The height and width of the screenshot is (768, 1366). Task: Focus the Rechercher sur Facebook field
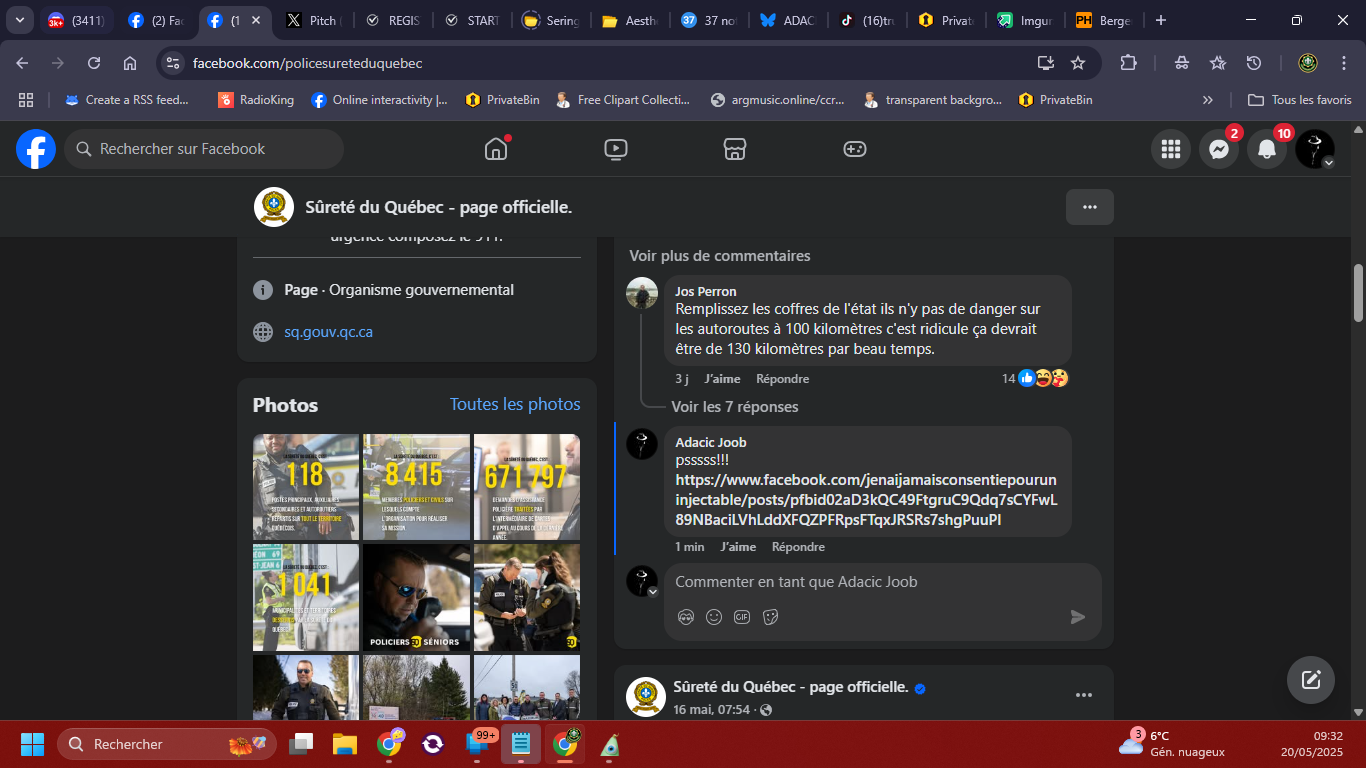point(204,149)
